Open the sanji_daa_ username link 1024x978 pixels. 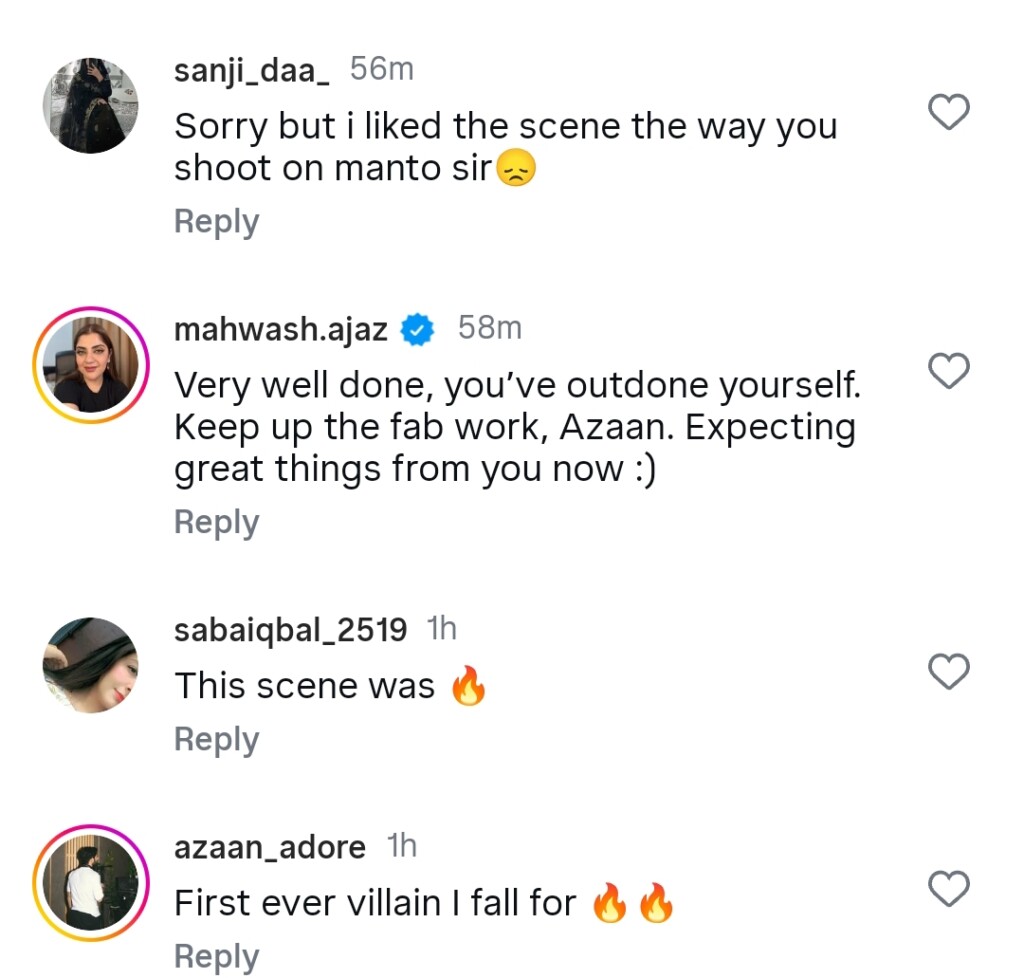[251, 70]
